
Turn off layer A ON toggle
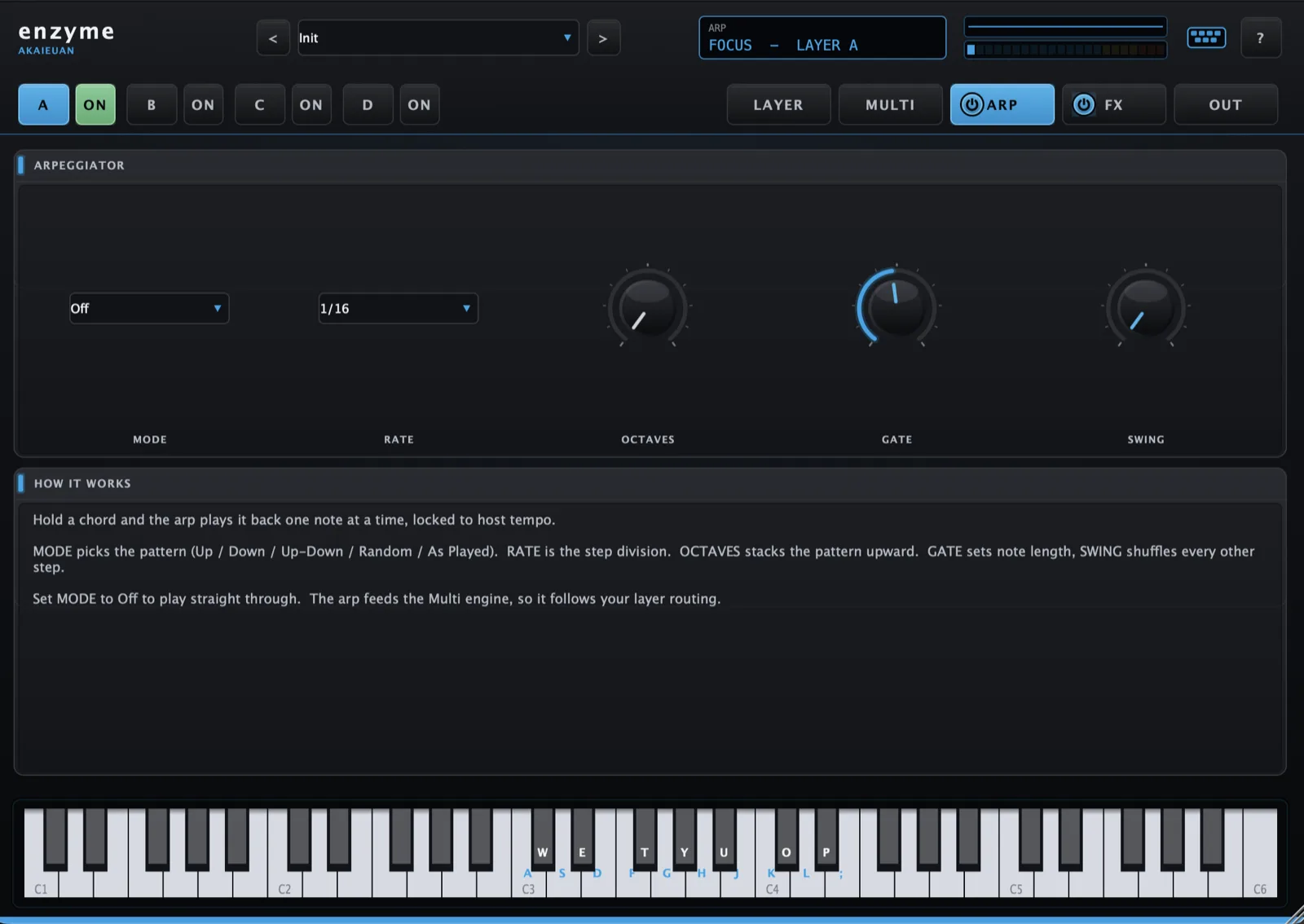(95, 104)
